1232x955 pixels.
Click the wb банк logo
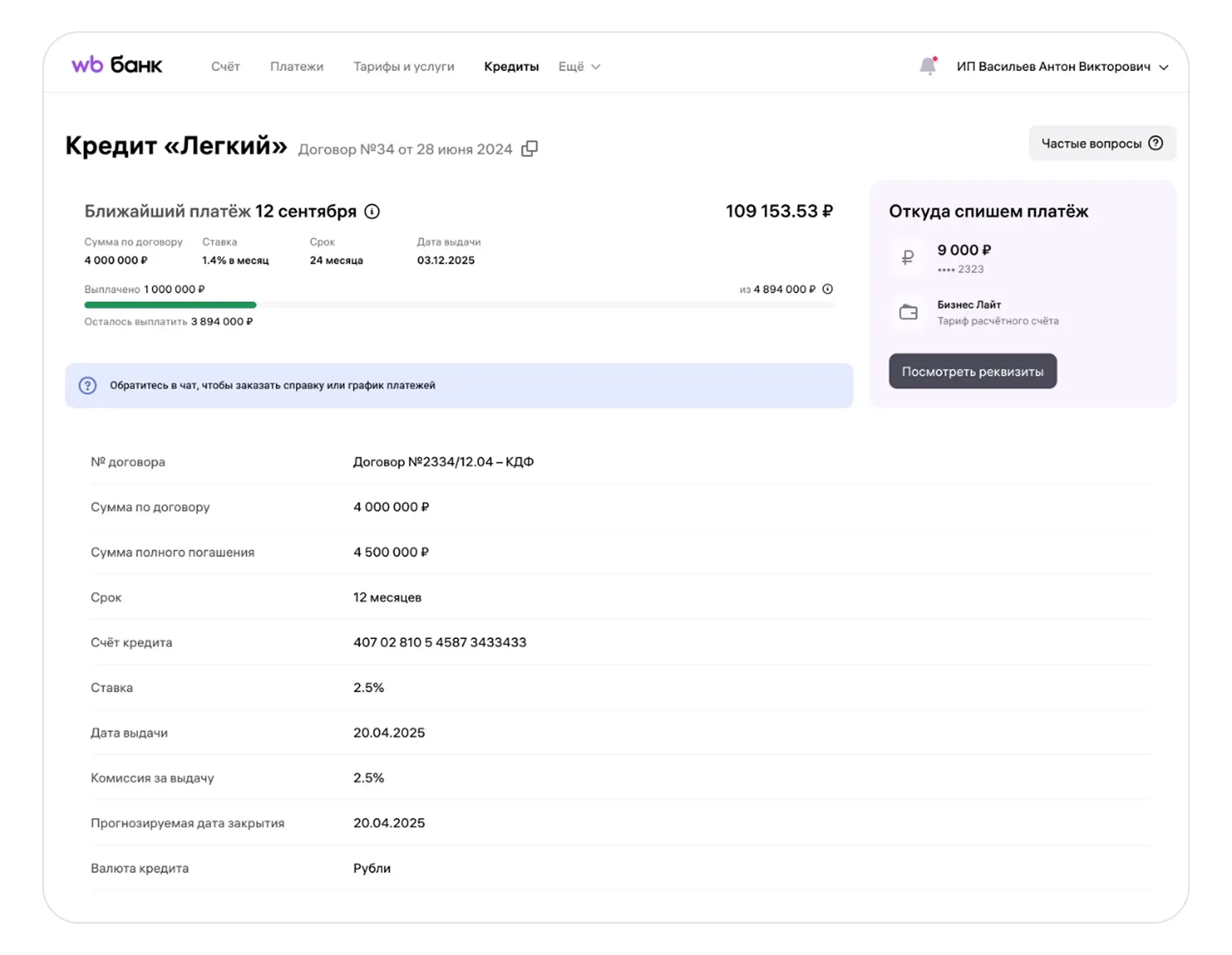(x=117, y=65)
